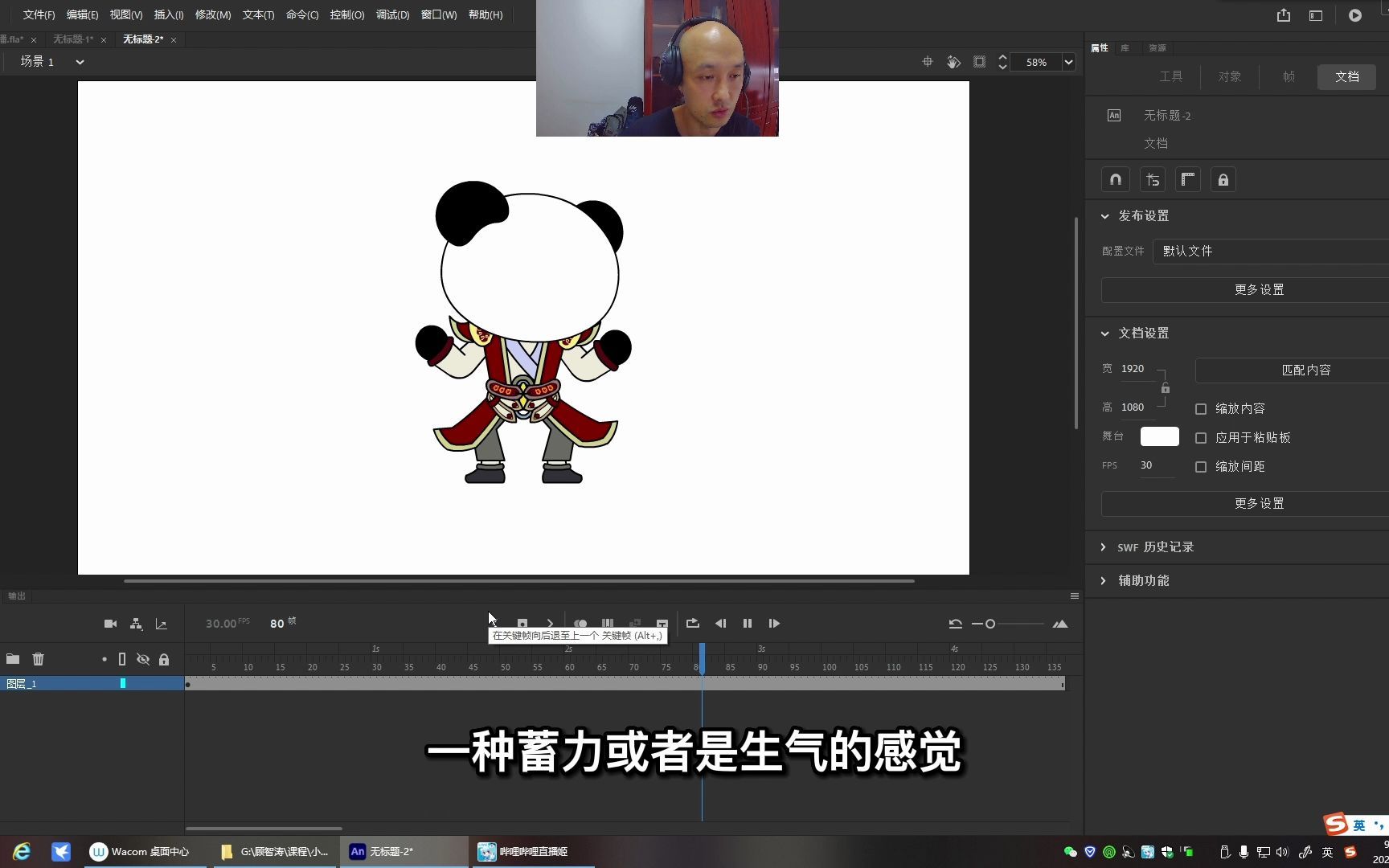This screenshot has height=868, width=1389.
Task: Click the edit multiple frames icon
Action: click(608, 624)
